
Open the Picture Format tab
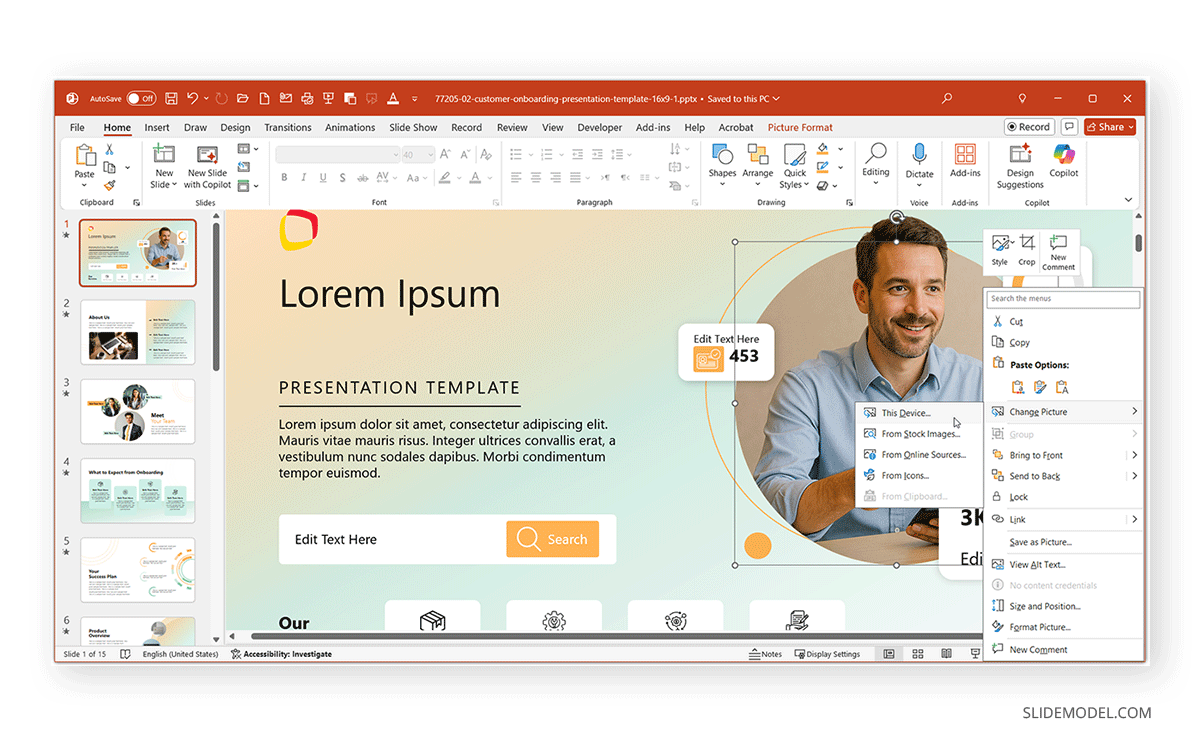(800, 128)
